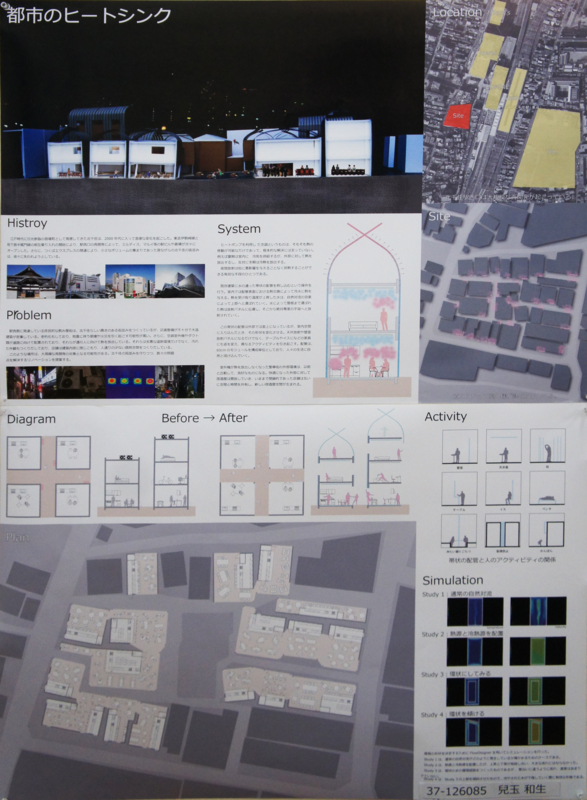The image size is (587, 800).
Task: Select the large yellow highlighted block on the aerial map
Action: pyautogui.click(x=547, y=147)
